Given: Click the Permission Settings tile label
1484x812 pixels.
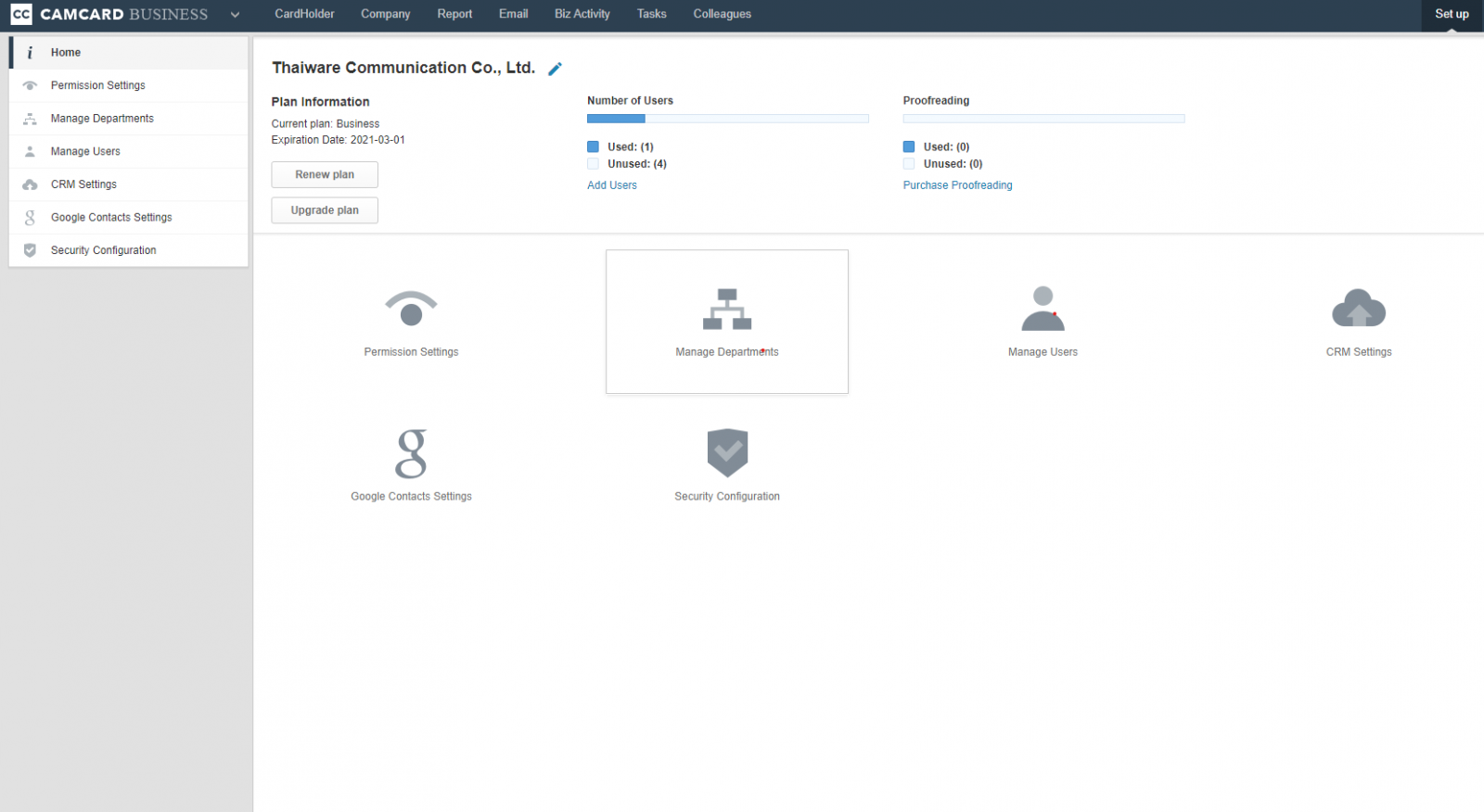Looking at the screenshot, I should 411,352.
